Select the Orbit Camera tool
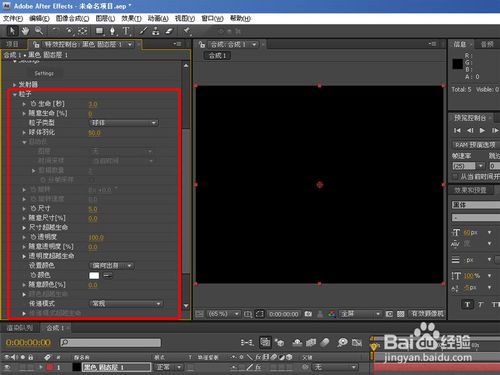Image resolution: width=500 pixels, height=375 pixels. click(69, 31)
